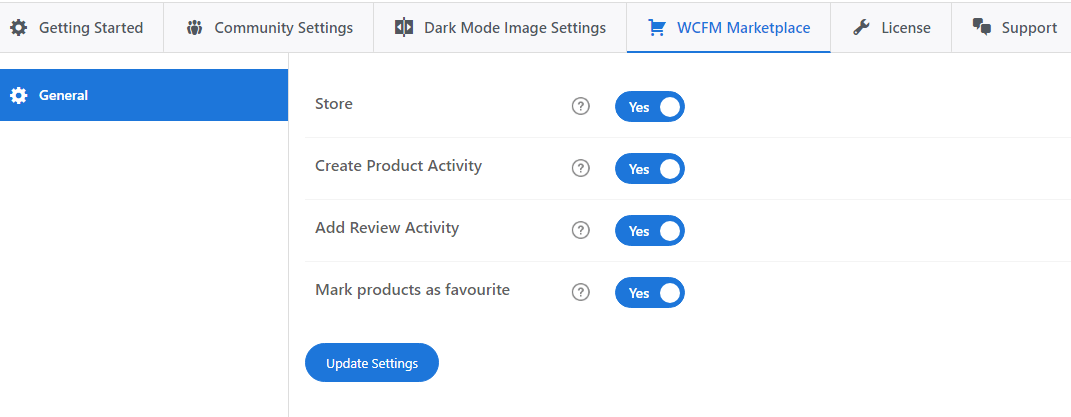Show help for Add Review Activity

[580, 231]
